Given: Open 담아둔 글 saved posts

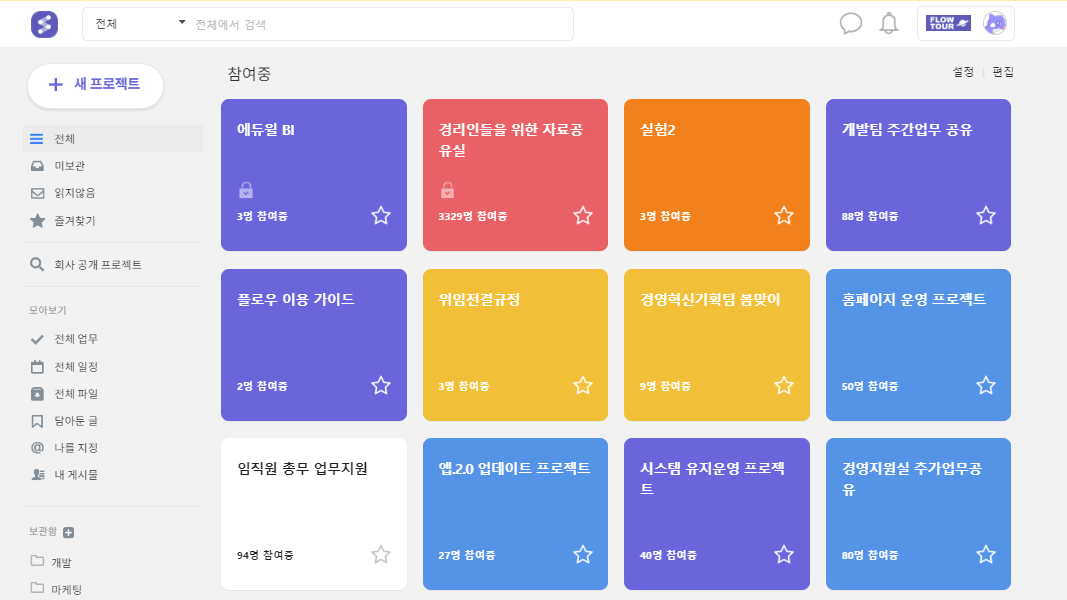Looking at the screenshot, I should [x=74, y=420].
